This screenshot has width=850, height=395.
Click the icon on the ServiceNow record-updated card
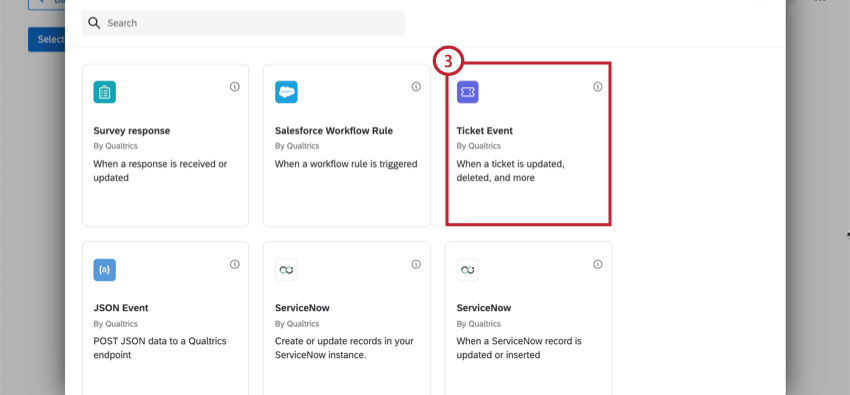[468, 270]
